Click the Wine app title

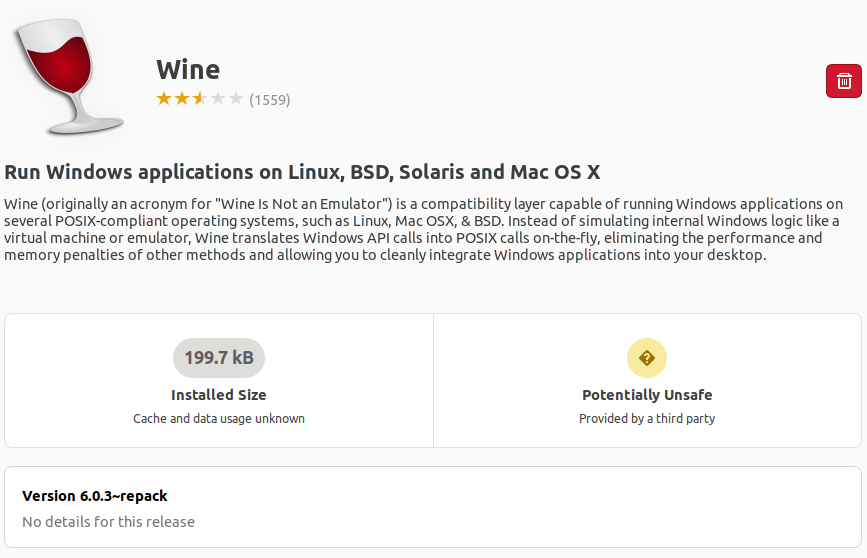(188, 70)
